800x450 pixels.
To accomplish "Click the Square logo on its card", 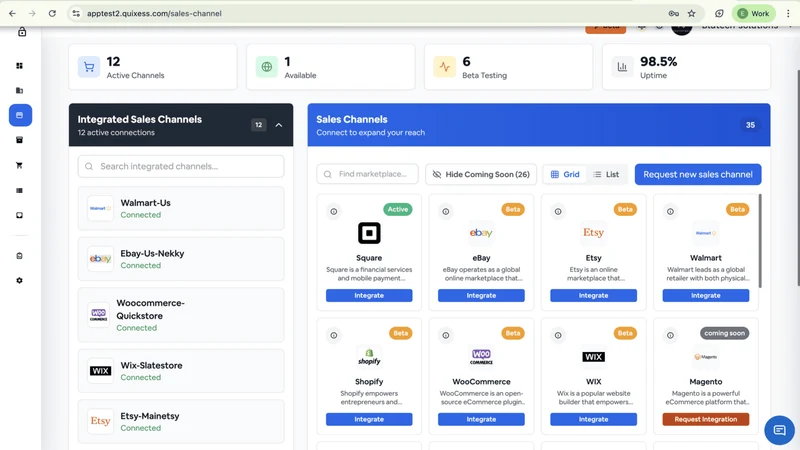I will click(369, 233).
